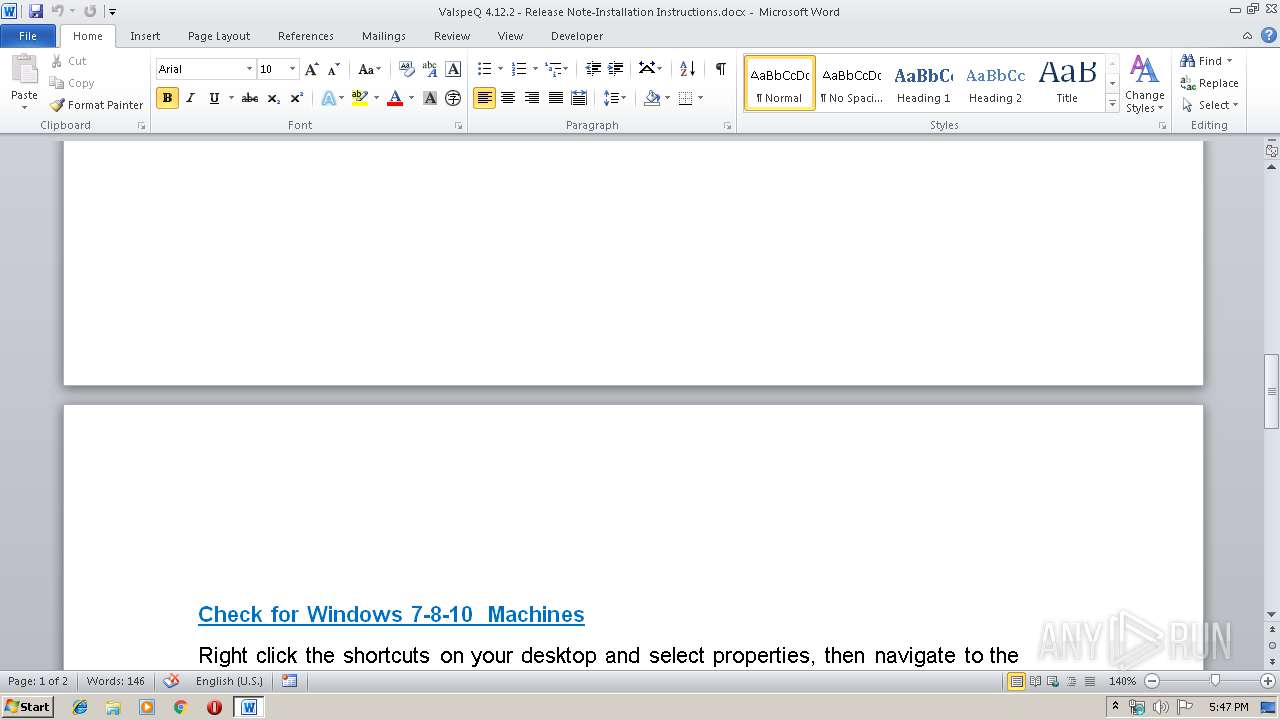Click Distributed alignment icon
The height and width of the screenshot is (720, 1280).
click(x=579, y=98)
